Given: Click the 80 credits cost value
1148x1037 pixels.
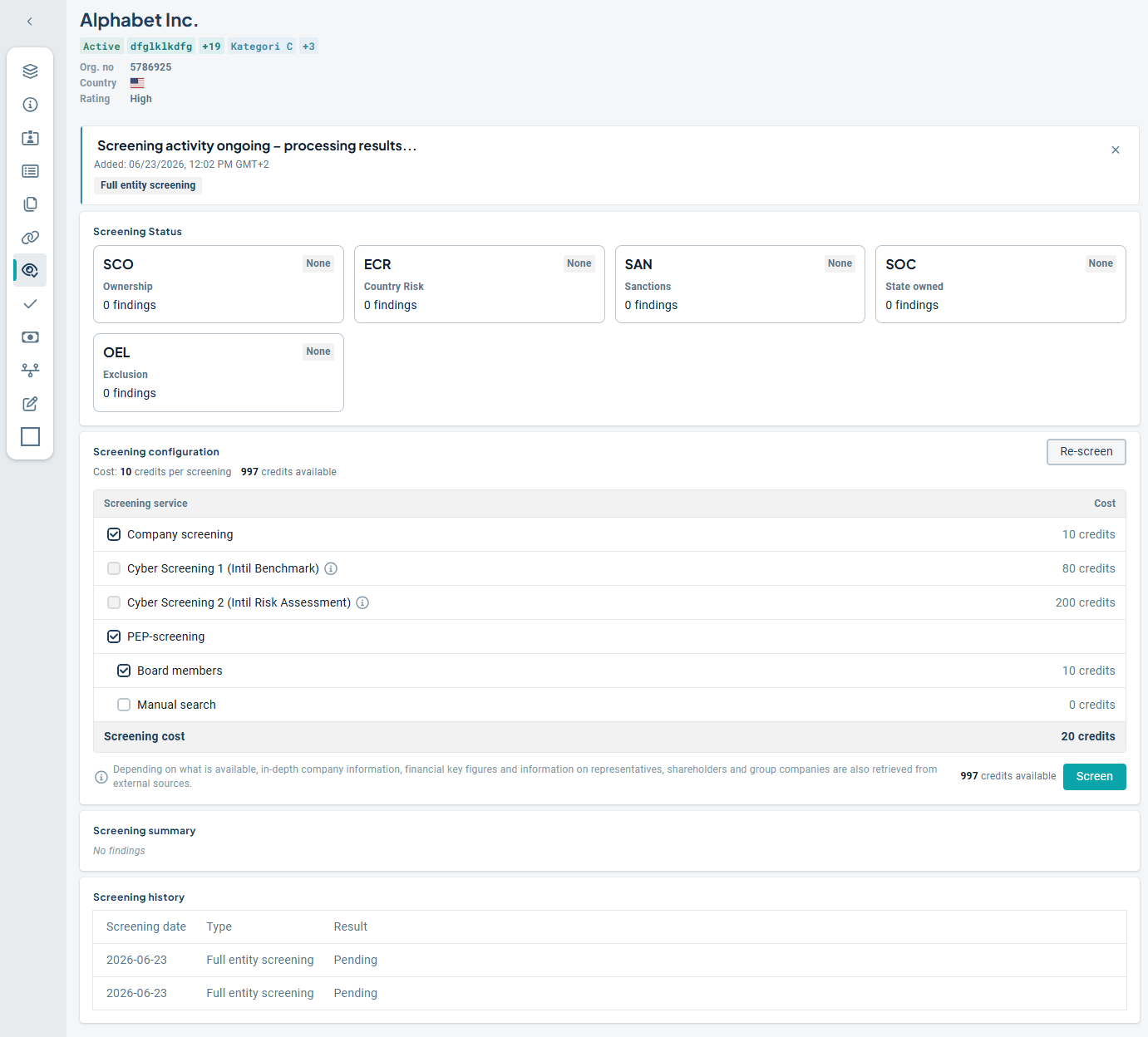Looking at the screenshot, I should (x=1089, y=568).
